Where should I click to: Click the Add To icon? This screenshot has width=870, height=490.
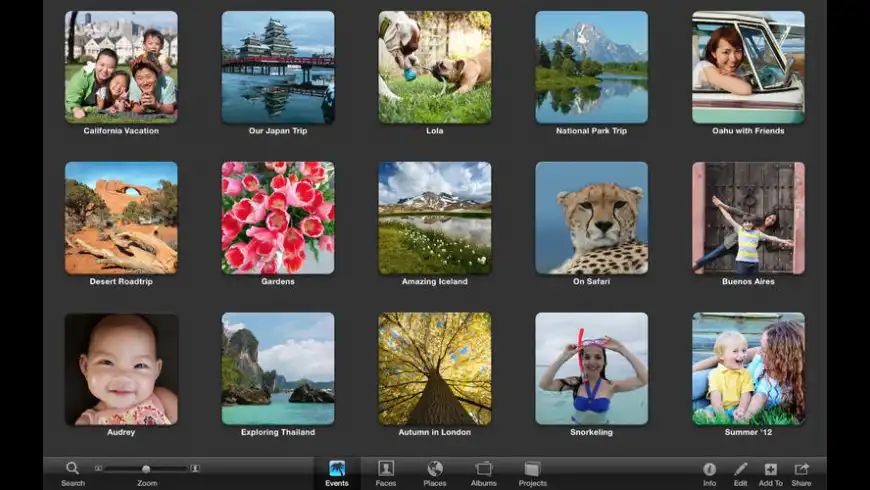770,469
